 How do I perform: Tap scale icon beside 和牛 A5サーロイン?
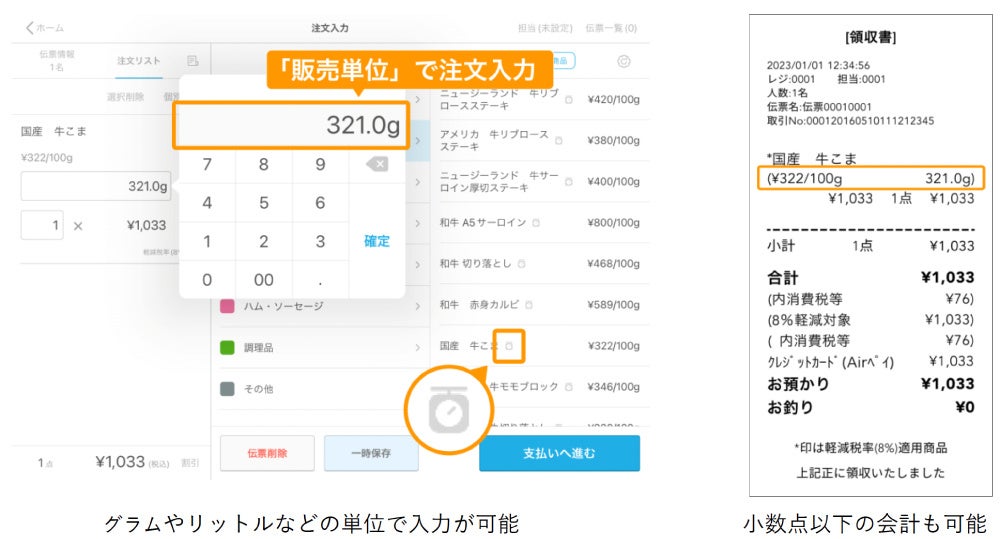pyautogui.click(x=536, y=223)
